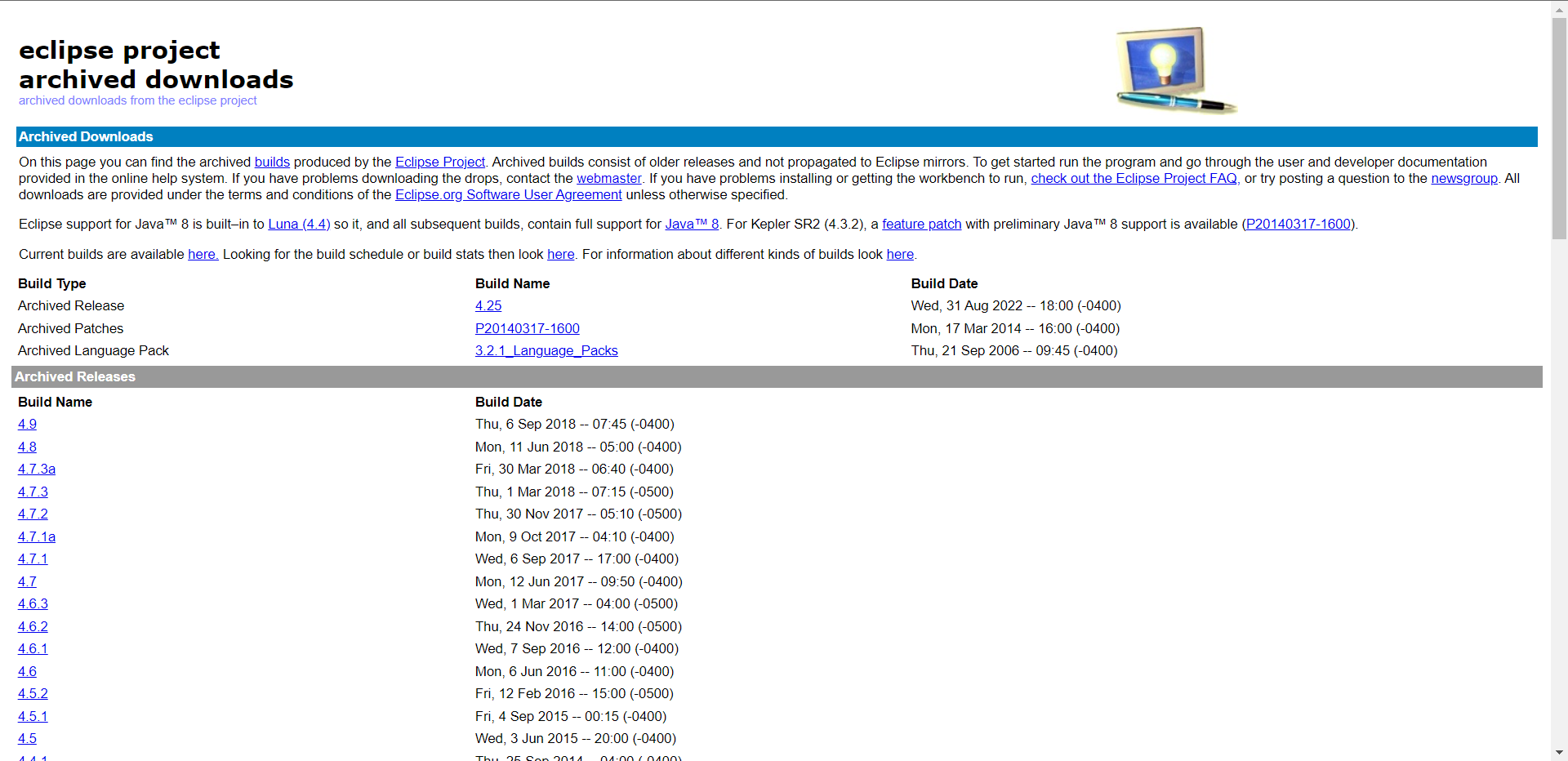This screenshot has width=1568, height=761.
Task: Select the 4.7.3a release link
Action: click(x=37, y=469)
